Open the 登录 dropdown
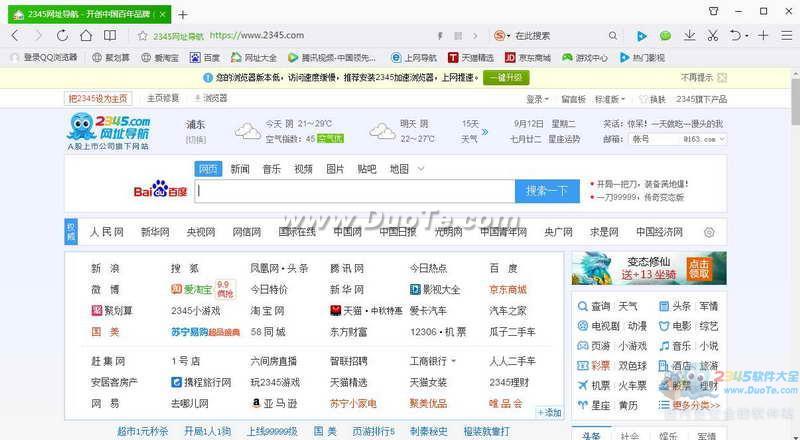Image resolution: width=800 pixels, height=440 pixels. pyautogui.click(x=537, y=99)
